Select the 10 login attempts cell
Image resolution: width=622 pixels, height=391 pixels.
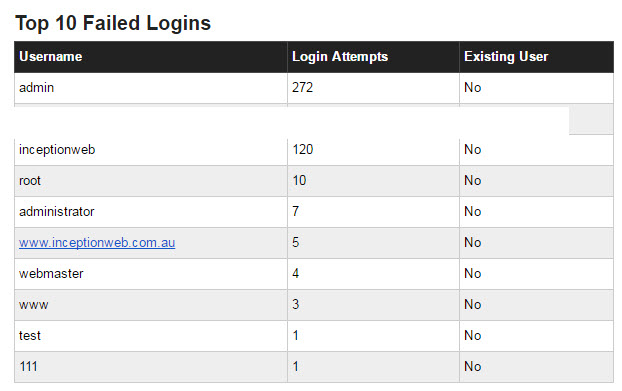click(373, 181)
